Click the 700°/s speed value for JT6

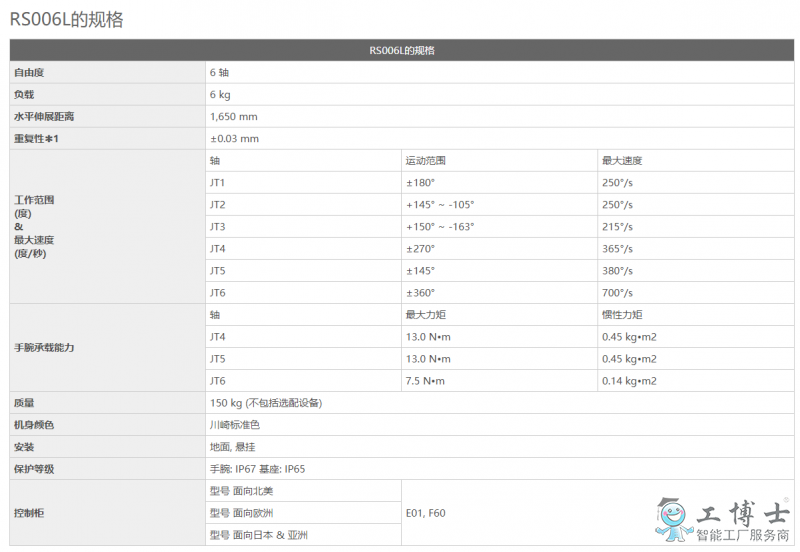(x=617, y=293)
